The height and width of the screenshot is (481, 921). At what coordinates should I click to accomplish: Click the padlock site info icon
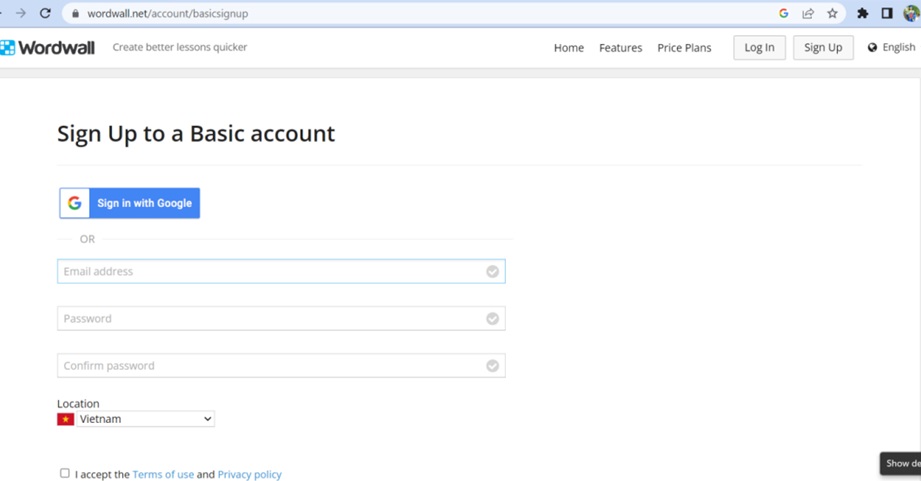(75, 13)
